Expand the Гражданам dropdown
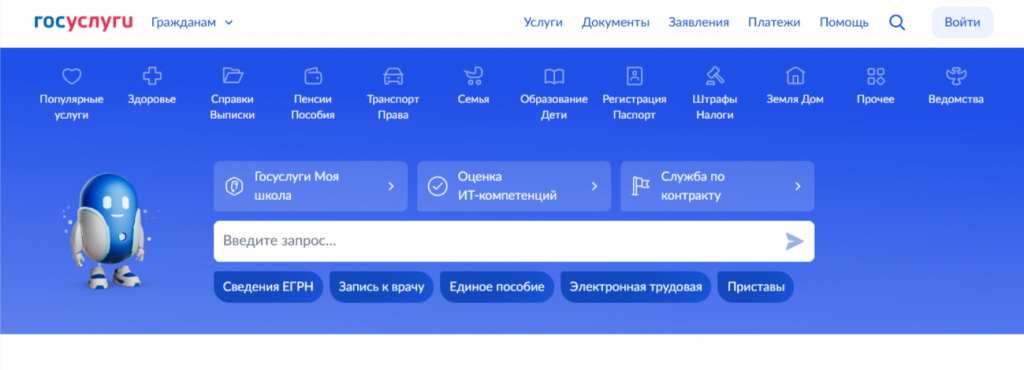The image size is (1024, 370). coord(192,22)
